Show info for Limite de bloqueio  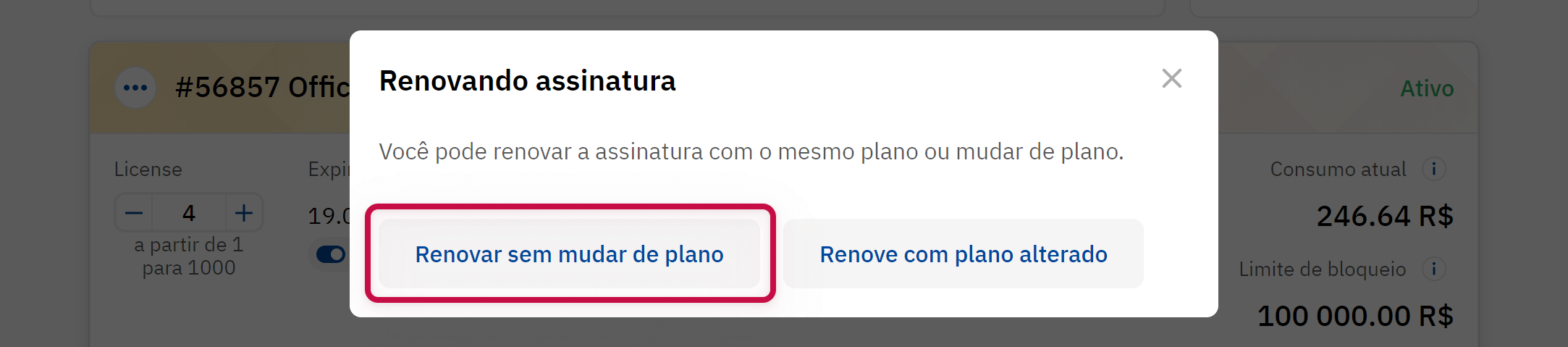(1433, 269)
